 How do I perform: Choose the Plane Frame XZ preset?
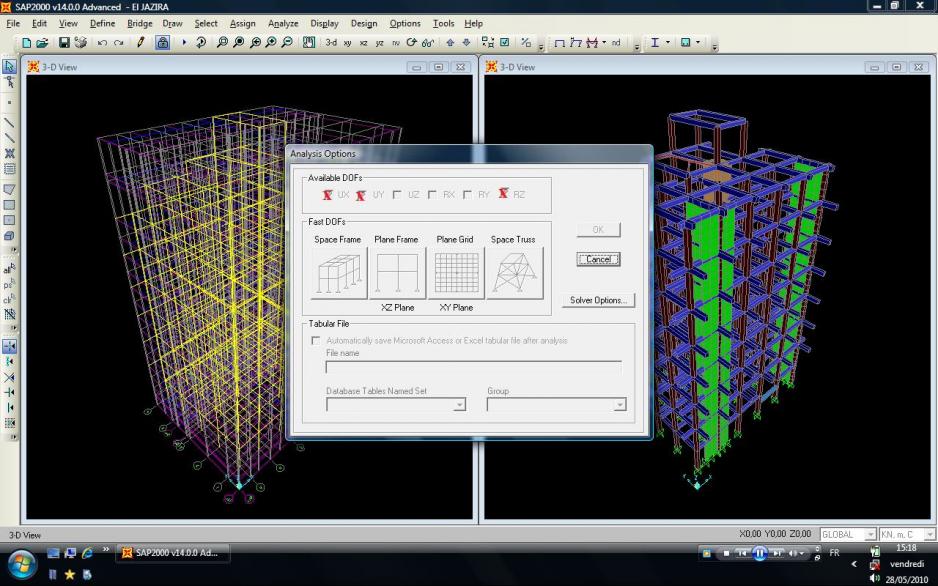(397, 273)
